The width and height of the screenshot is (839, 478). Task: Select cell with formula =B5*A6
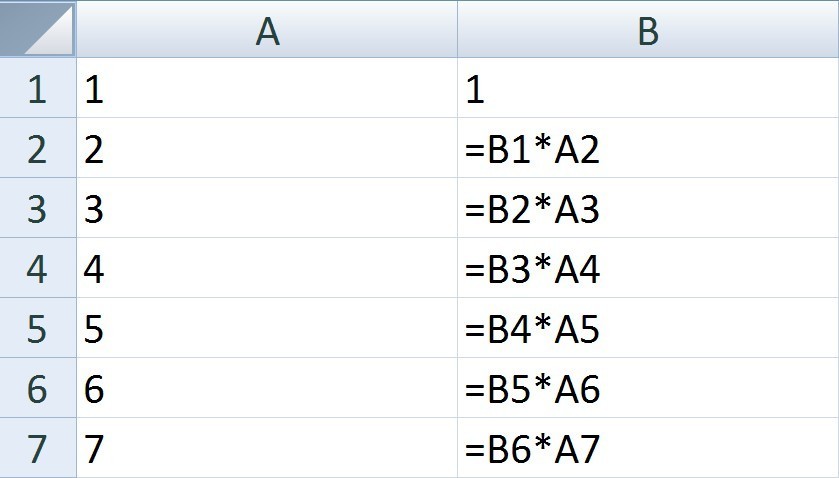648,388
